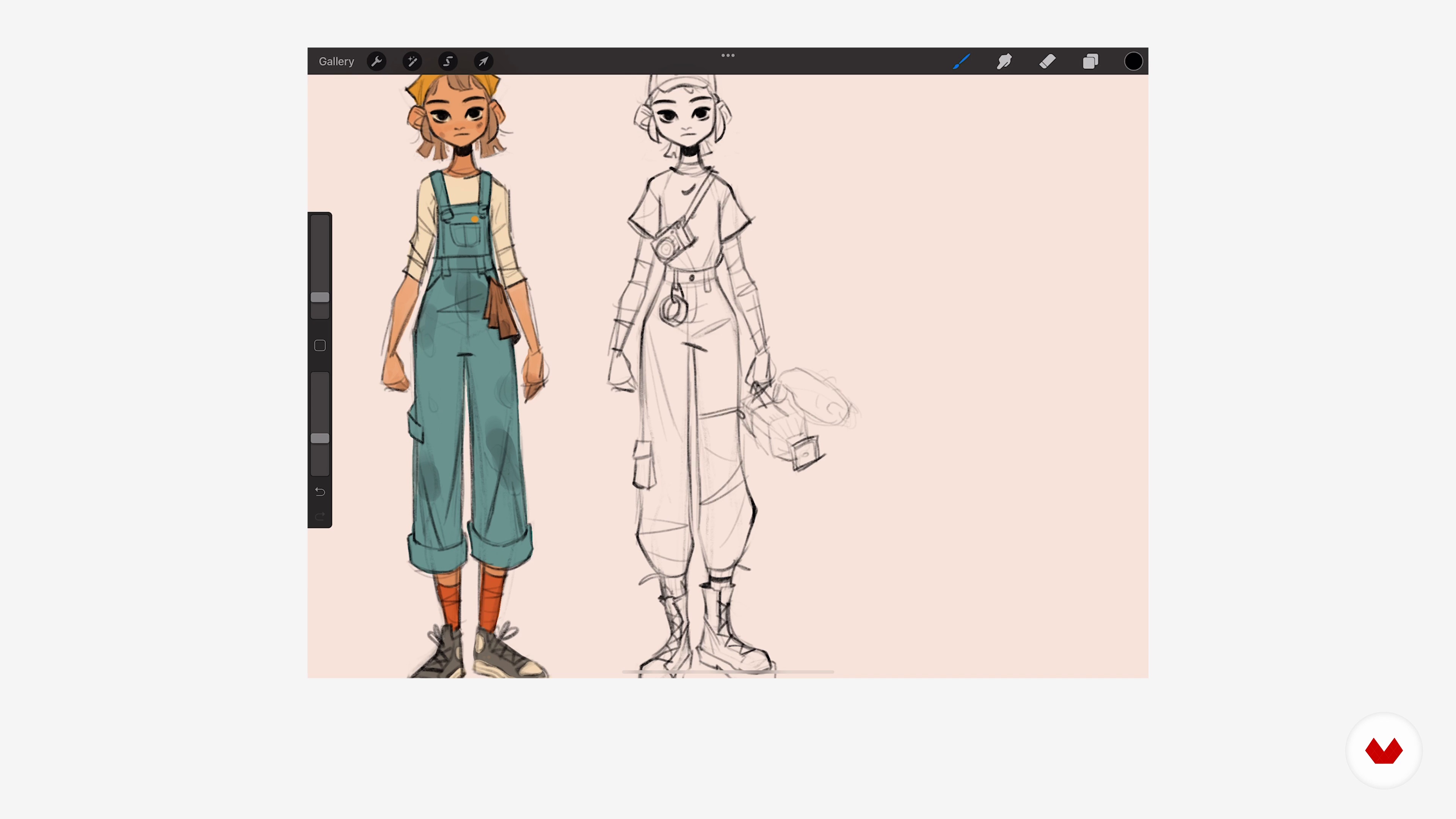
Task: Tap the square modify button on the sidebar
Action: [320, 345]
